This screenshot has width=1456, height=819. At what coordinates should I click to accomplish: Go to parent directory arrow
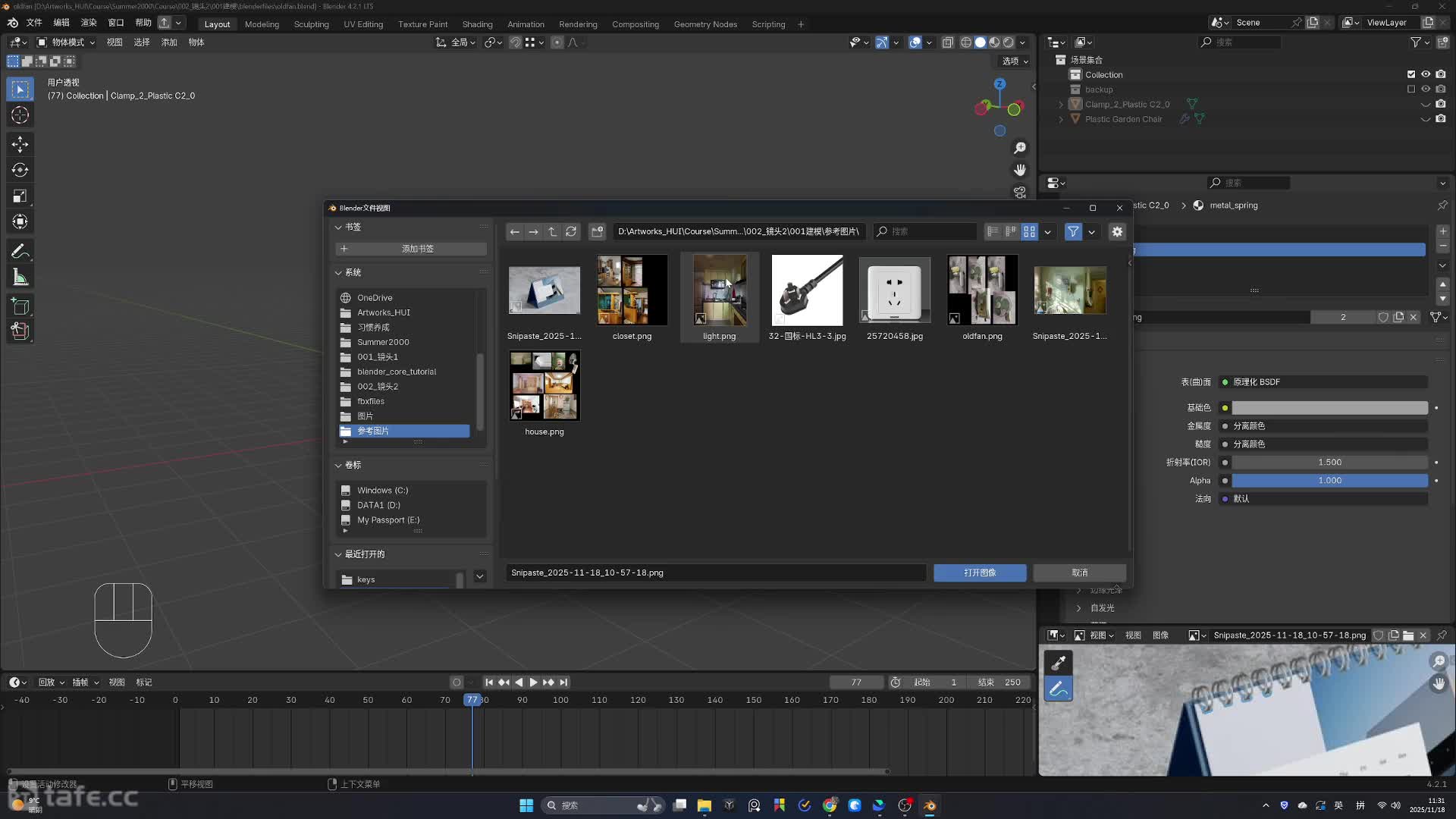coord(552,232)
